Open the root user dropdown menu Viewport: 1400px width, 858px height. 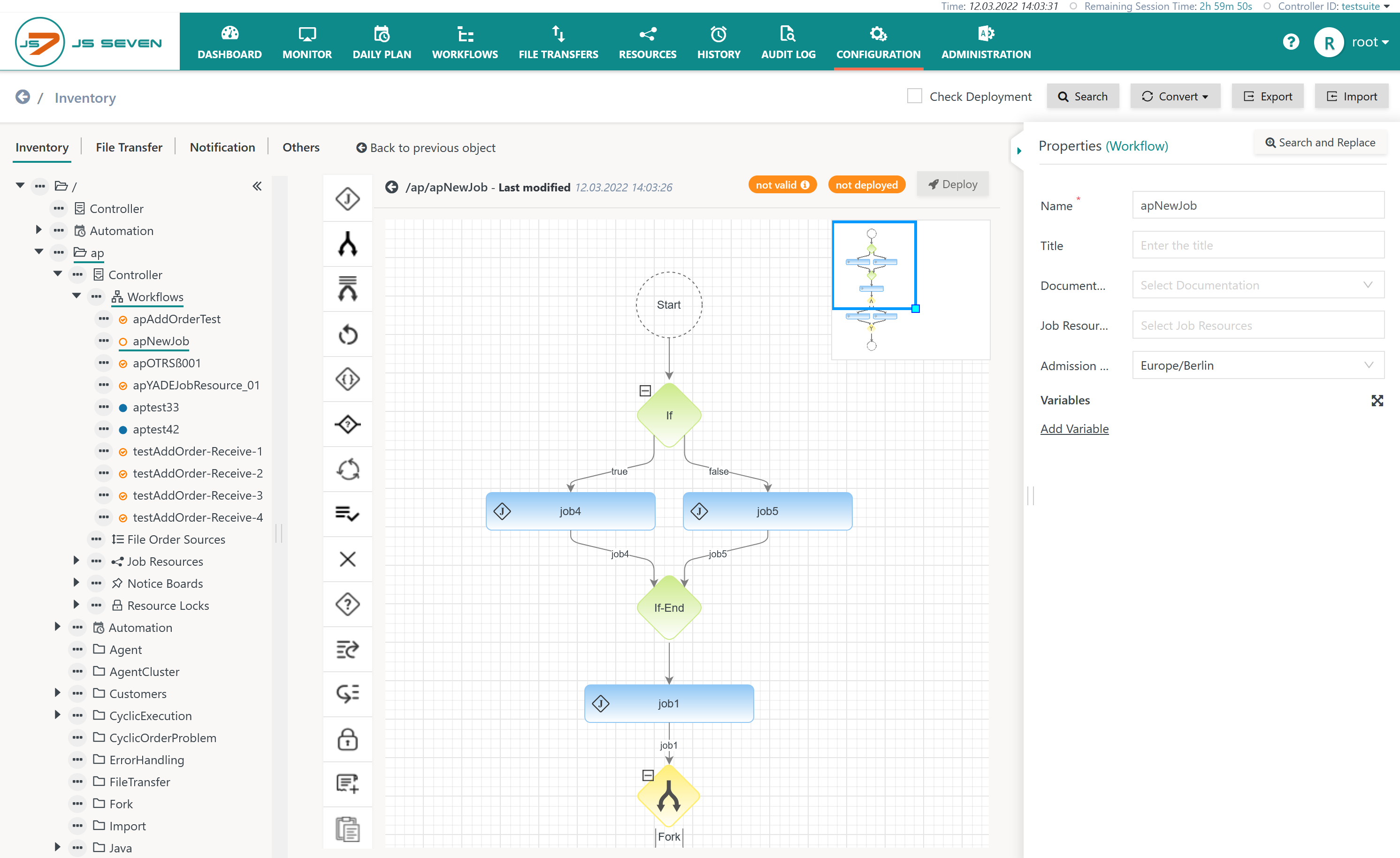1370,42
